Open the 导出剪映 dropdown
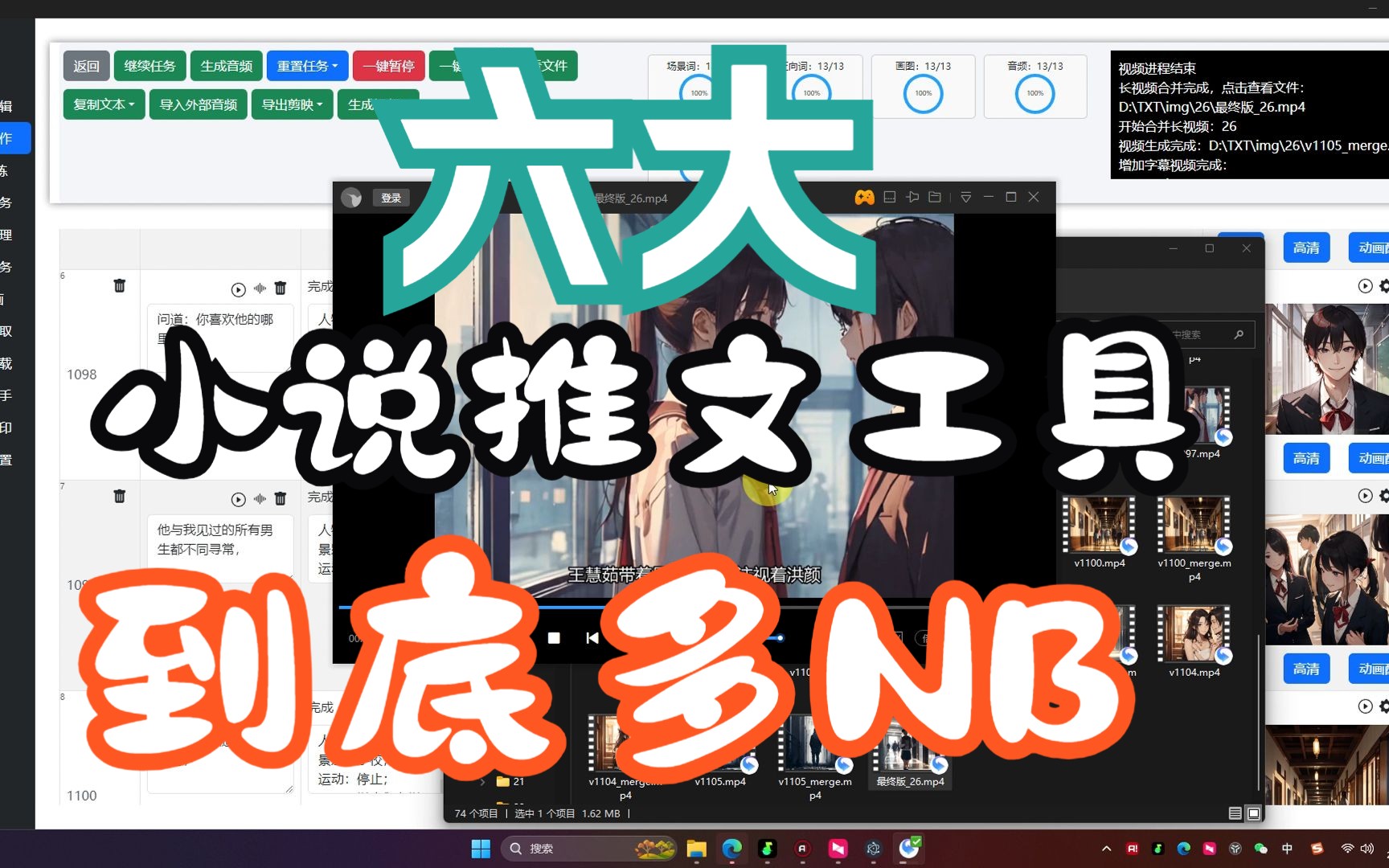The height and width of the screenshot is (868, 1389). (292, 104)
